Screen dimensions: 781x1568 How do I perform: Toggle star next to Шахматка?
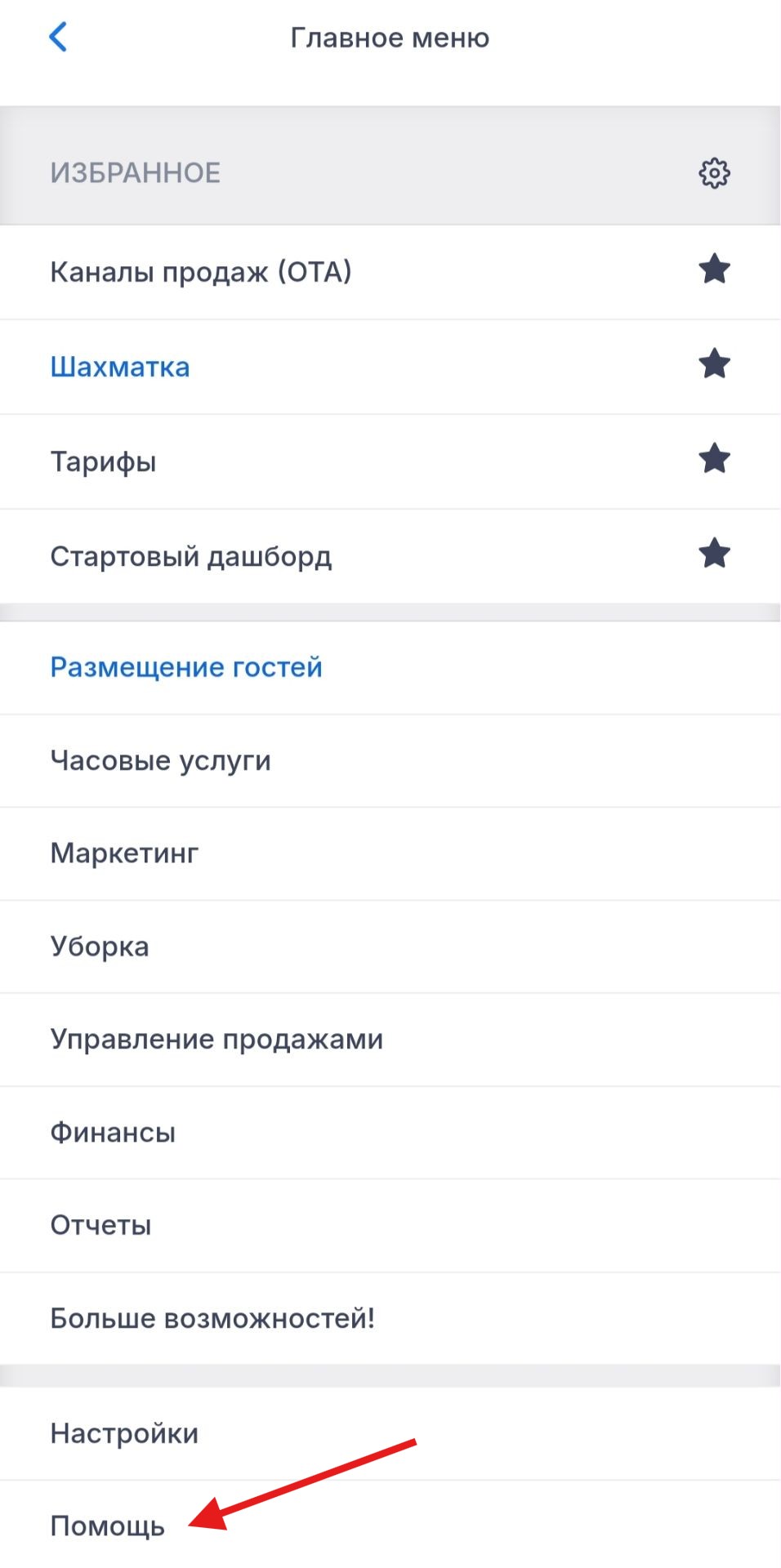pos(714,364)
